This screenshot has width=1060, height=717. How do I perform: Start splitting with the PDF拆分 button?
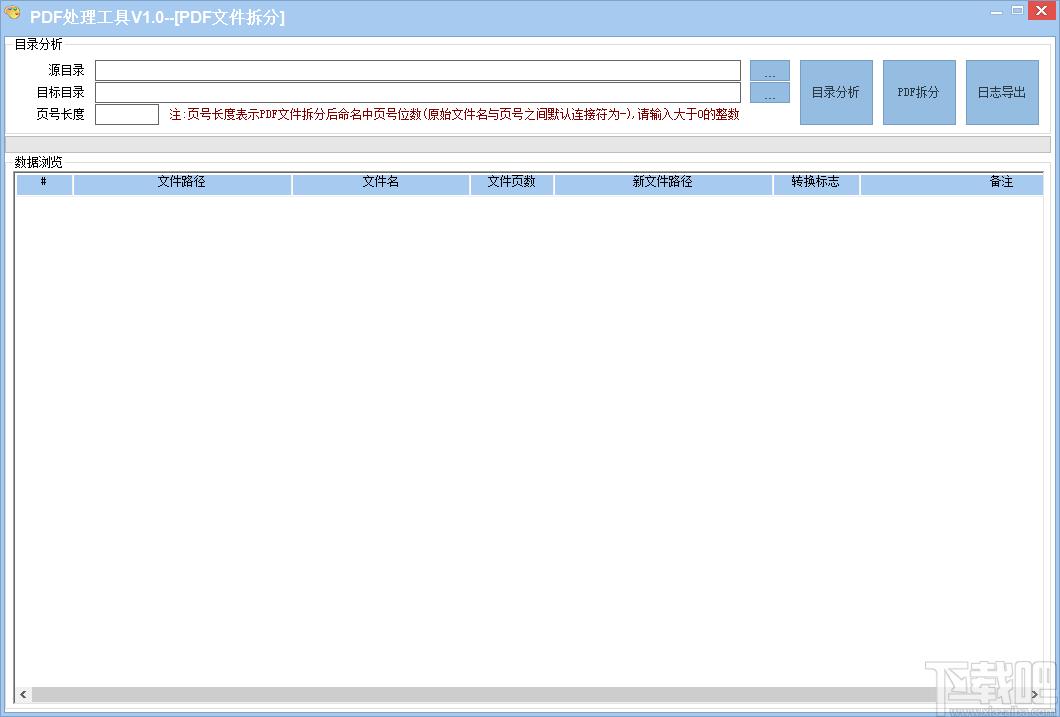[919, 93]
